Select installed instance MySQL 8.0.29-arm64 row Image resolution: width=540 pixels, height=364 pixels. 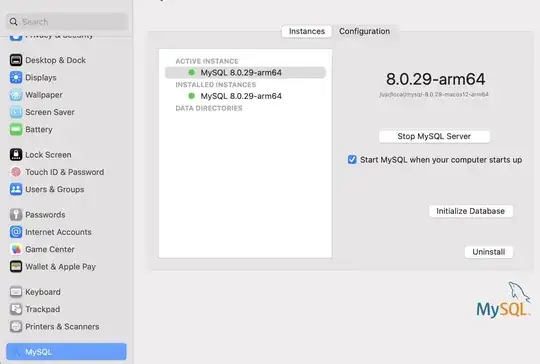point(245,96)
